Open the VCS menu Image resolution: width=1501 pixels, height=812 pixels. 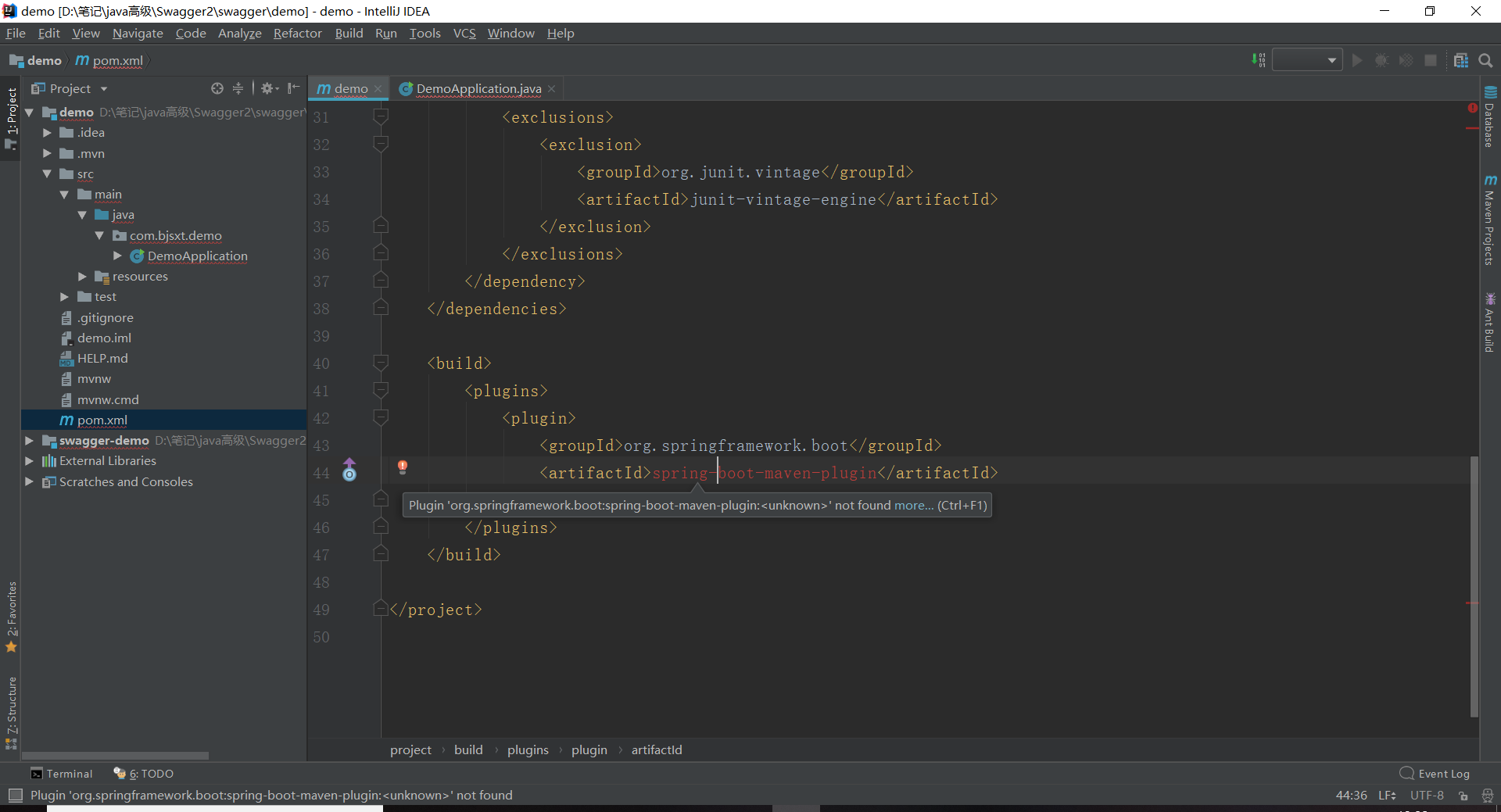(464, 33)
